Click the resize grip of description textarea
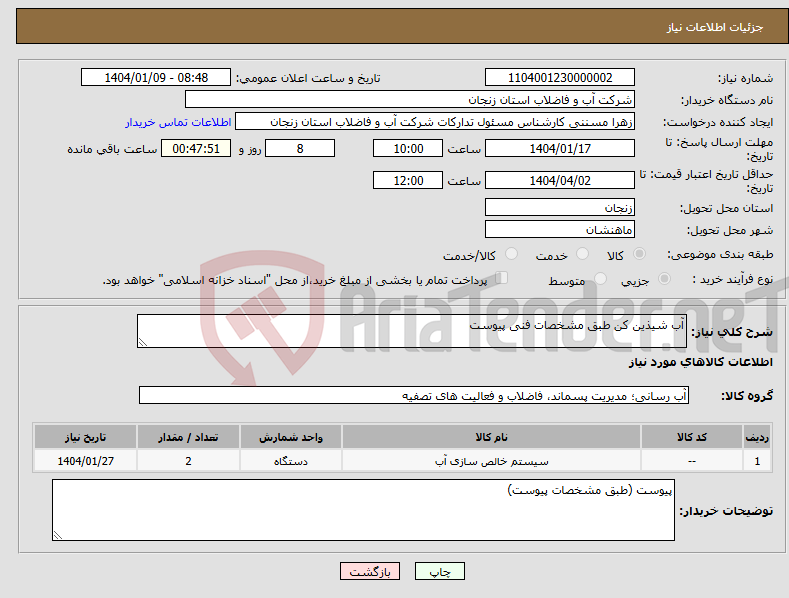Screen dimensions: 789x598 (x=143, y=342)
